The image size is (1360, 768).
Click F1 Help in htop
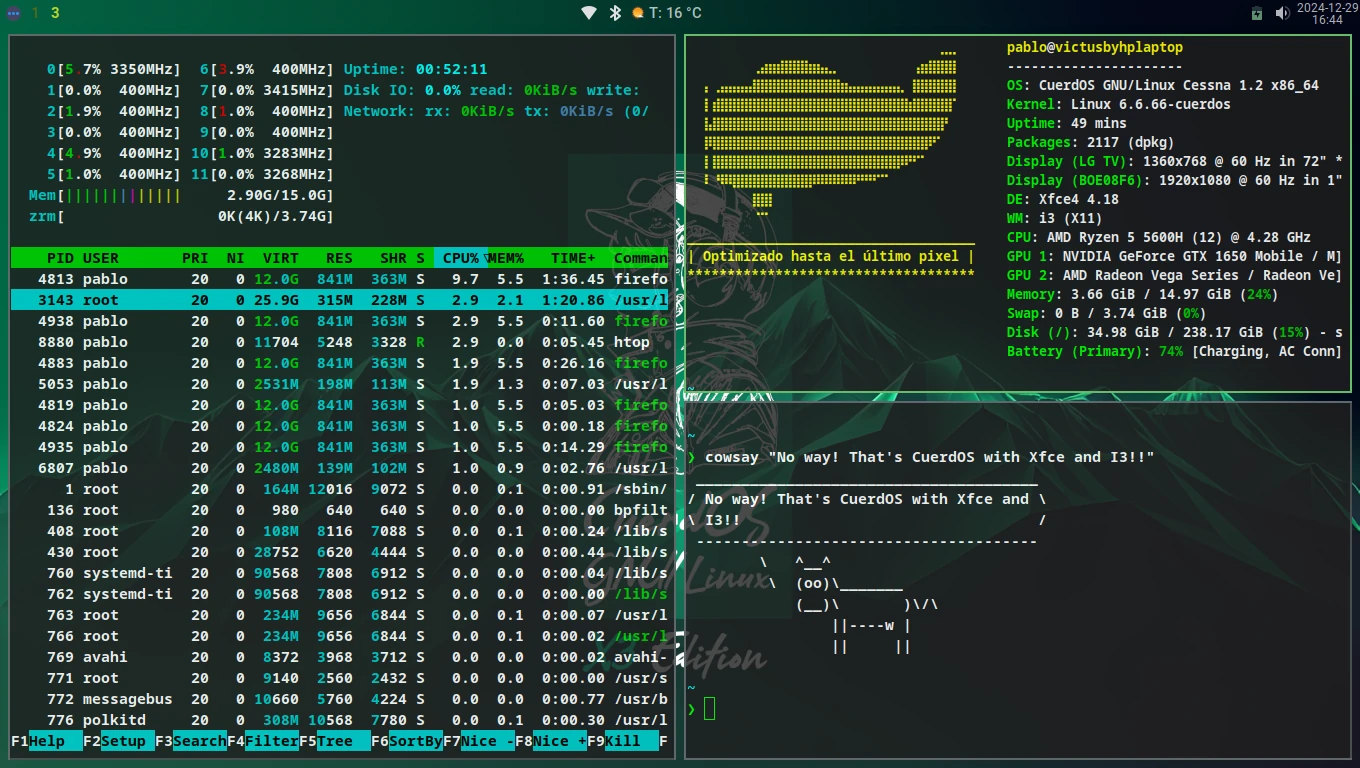tap(41, 741)
